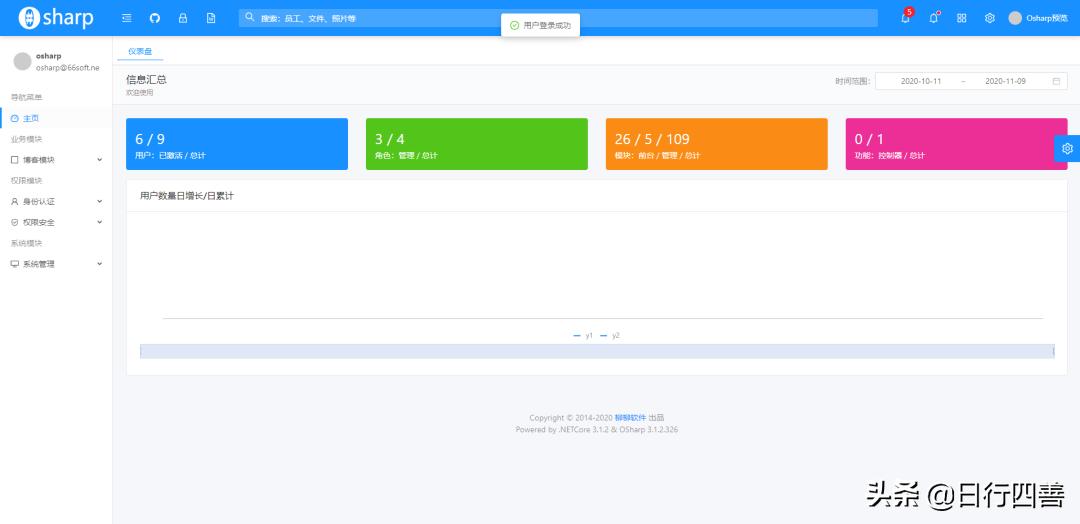The image size is (1080, 524).
Task: Open the floating settings gear on the right edge
Action: point(1067,148)
